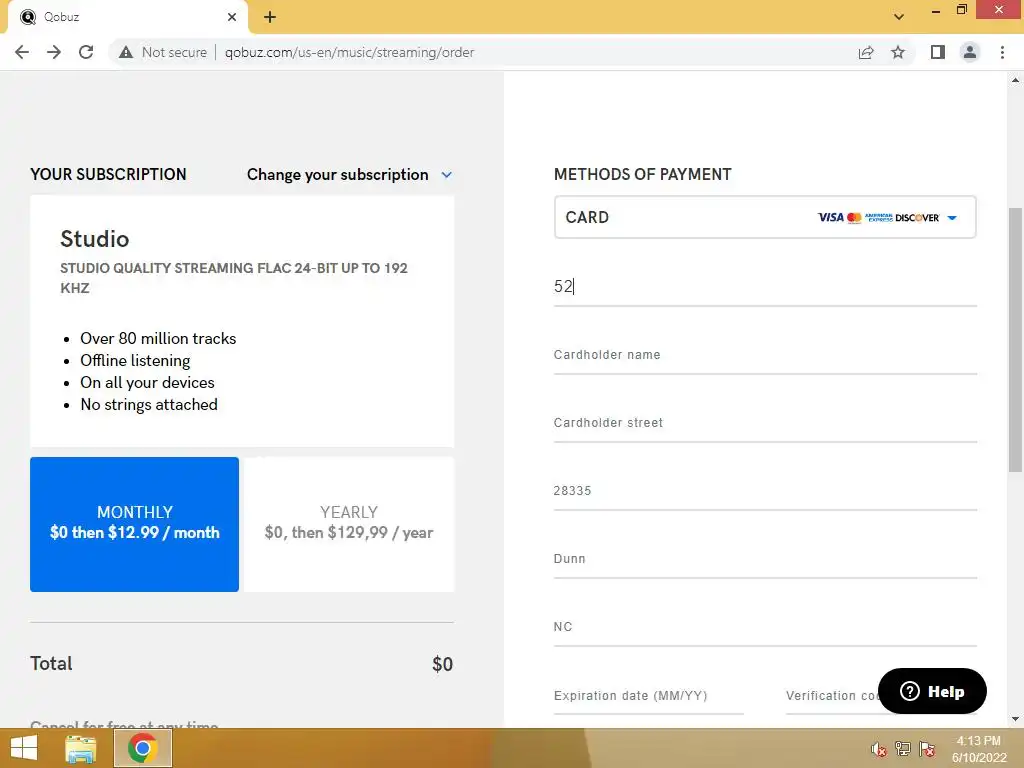The height and width of the screenshot is (768, 1024).
Task: Click the muted volume tray icon
Action: coord(878,749)
